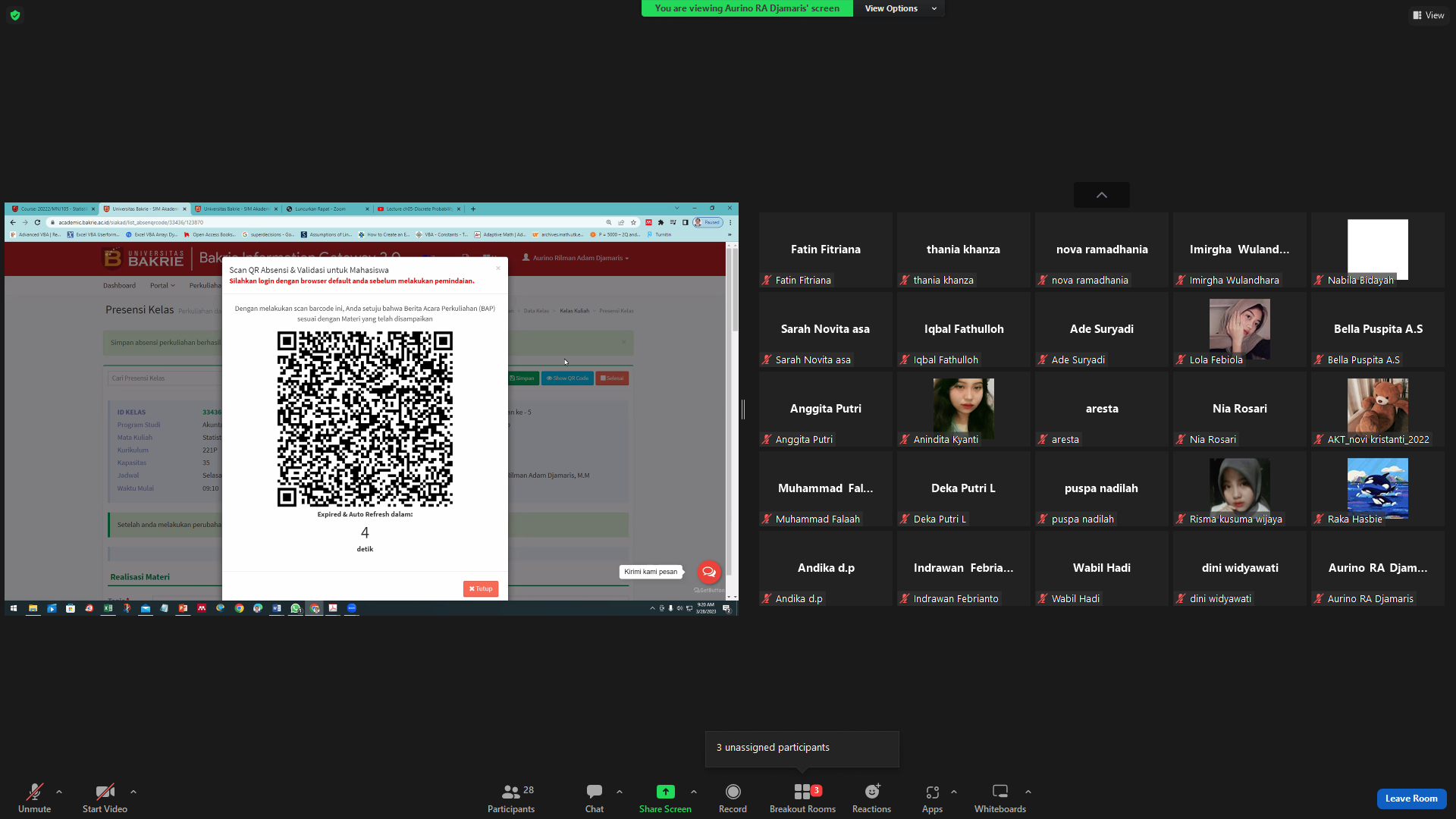Open the Chrome three-dot menu
1456x819 pixels.
point(730,222)
